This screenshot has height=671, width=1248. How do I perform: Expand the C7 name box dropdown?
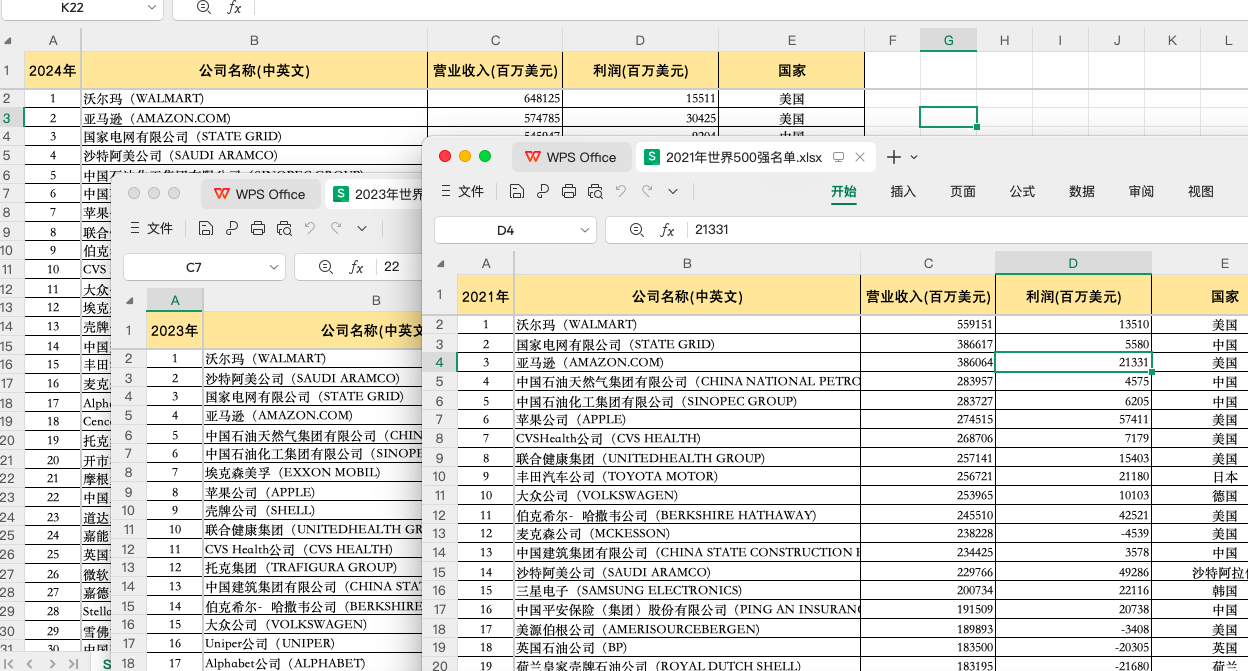pyautogui.click(x=273, y=267)
